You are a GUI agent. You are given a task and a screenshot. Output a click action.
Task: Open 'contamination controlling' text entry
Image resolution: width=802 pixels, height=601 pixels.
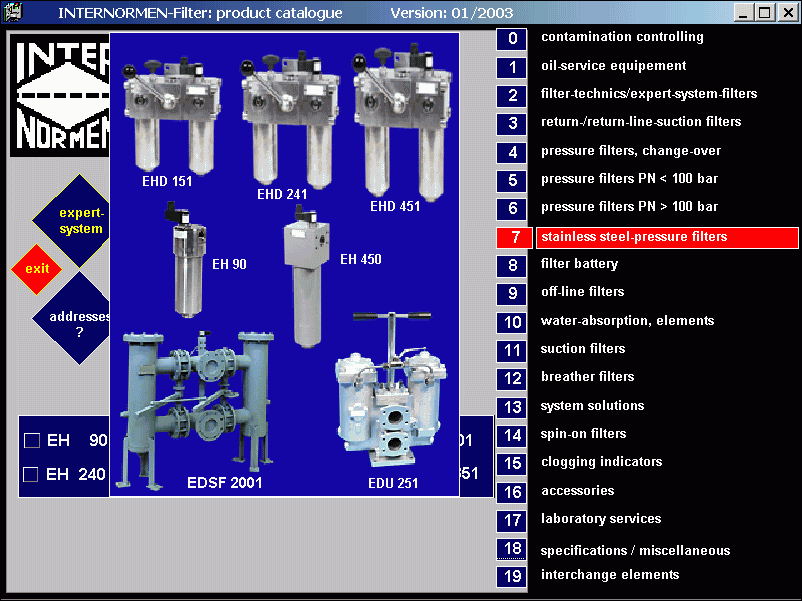622,37
